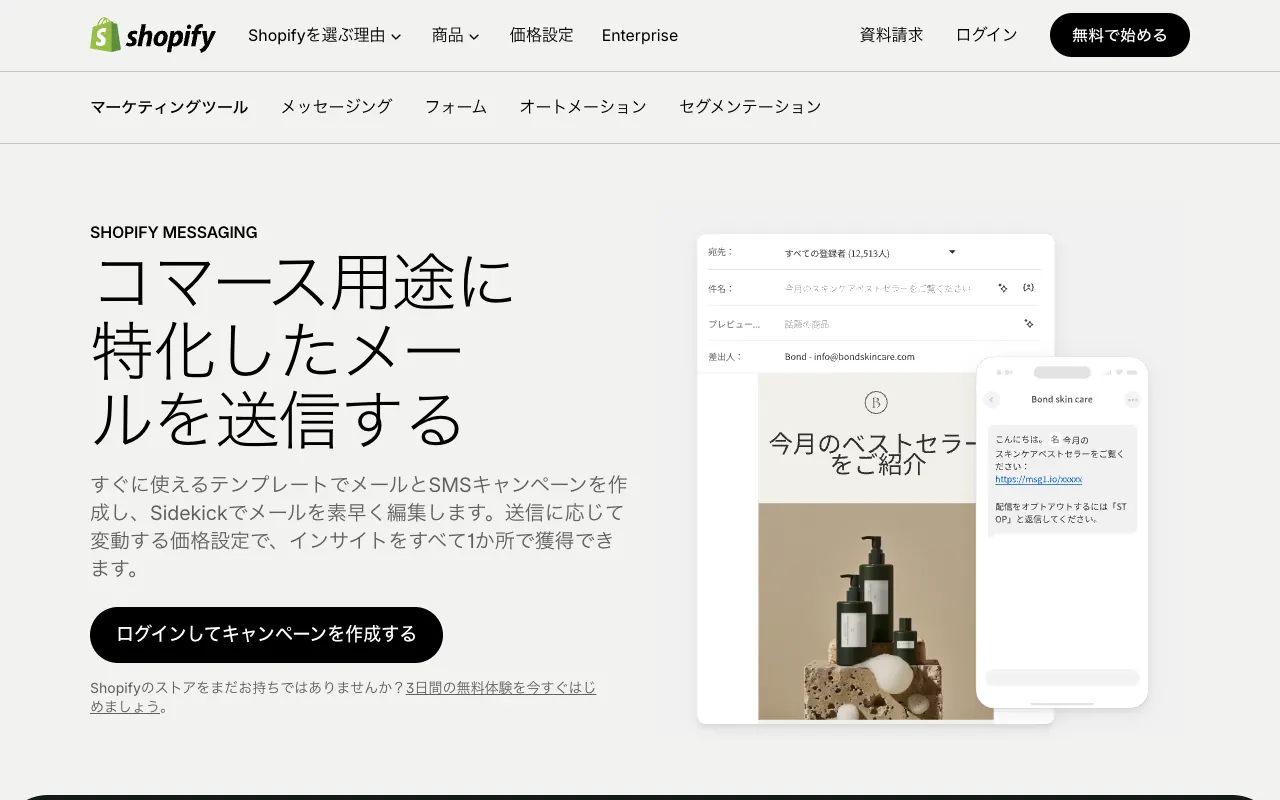Click the personalization braces icon in subject row

click(x=1029, y=288)
